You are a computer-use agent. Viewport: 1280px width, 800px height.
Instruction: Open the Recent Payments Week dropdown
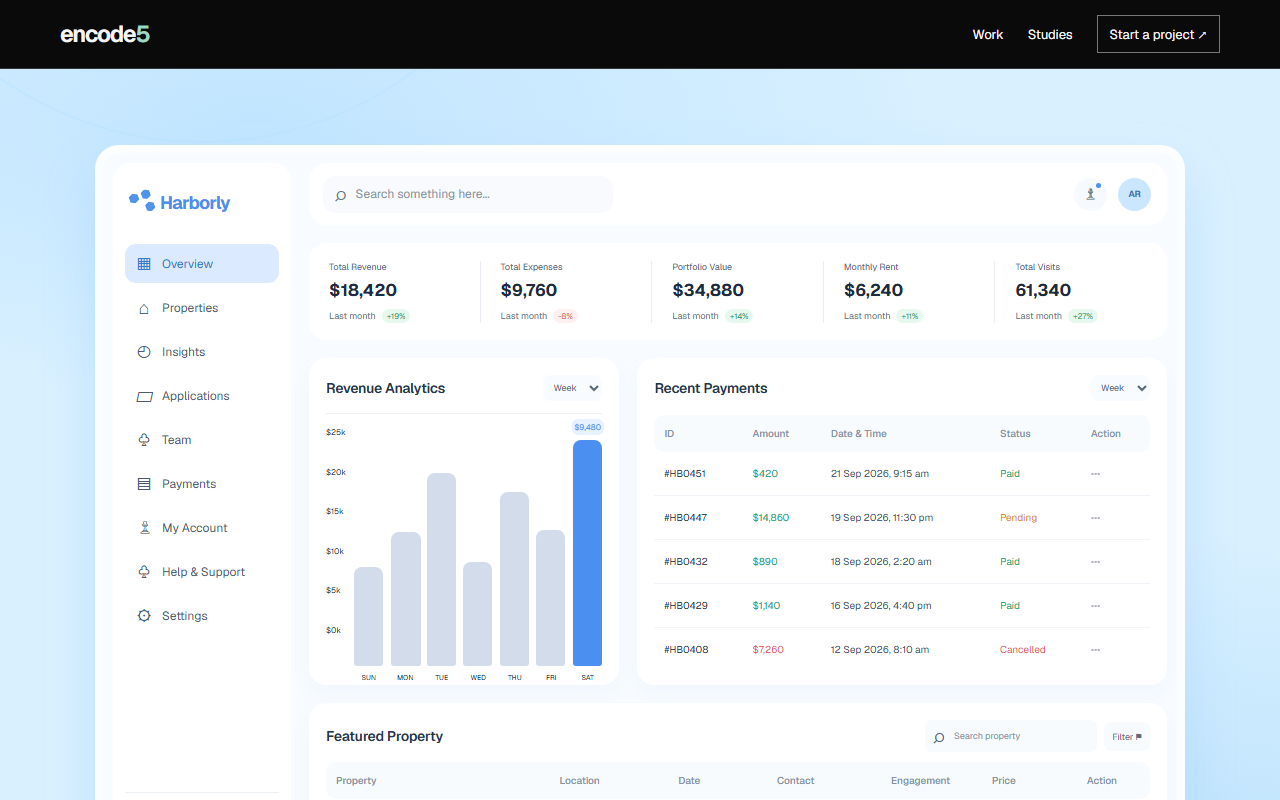[1120, 388]
